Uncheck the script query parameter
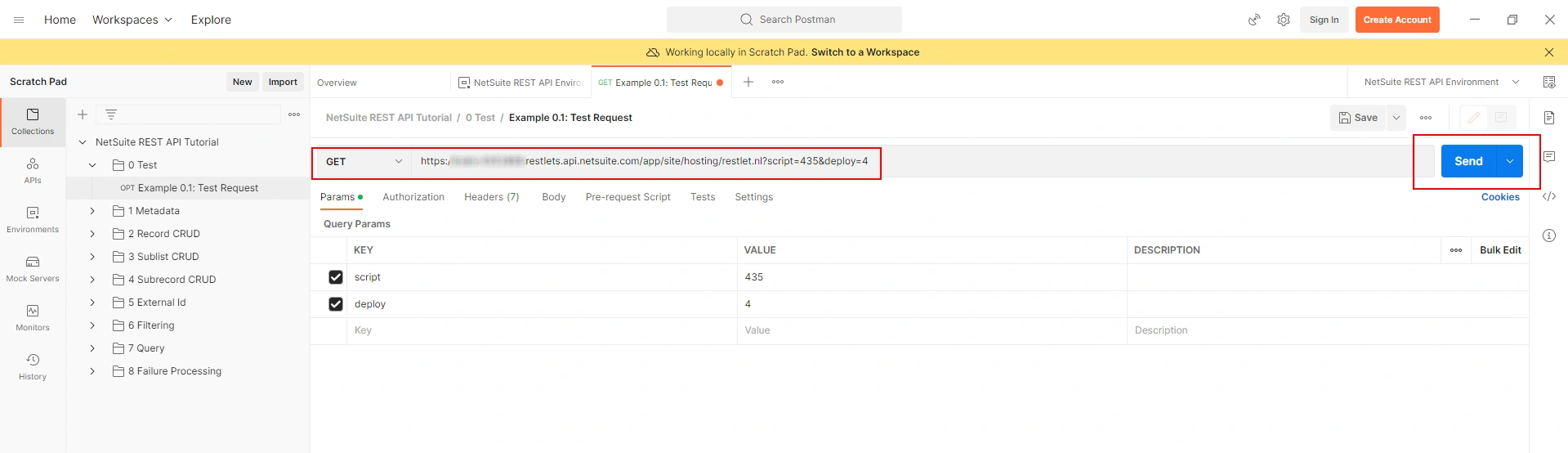This screenshot has width=1568, height=453. (335, 277)
